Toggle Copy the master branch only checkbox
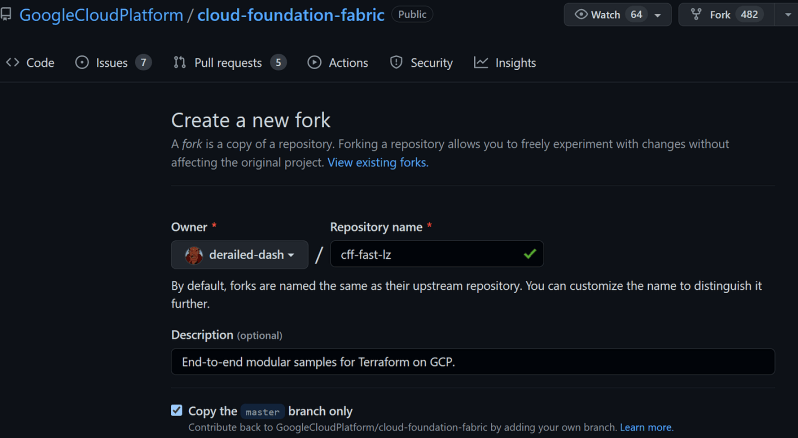 pos(177,410)
